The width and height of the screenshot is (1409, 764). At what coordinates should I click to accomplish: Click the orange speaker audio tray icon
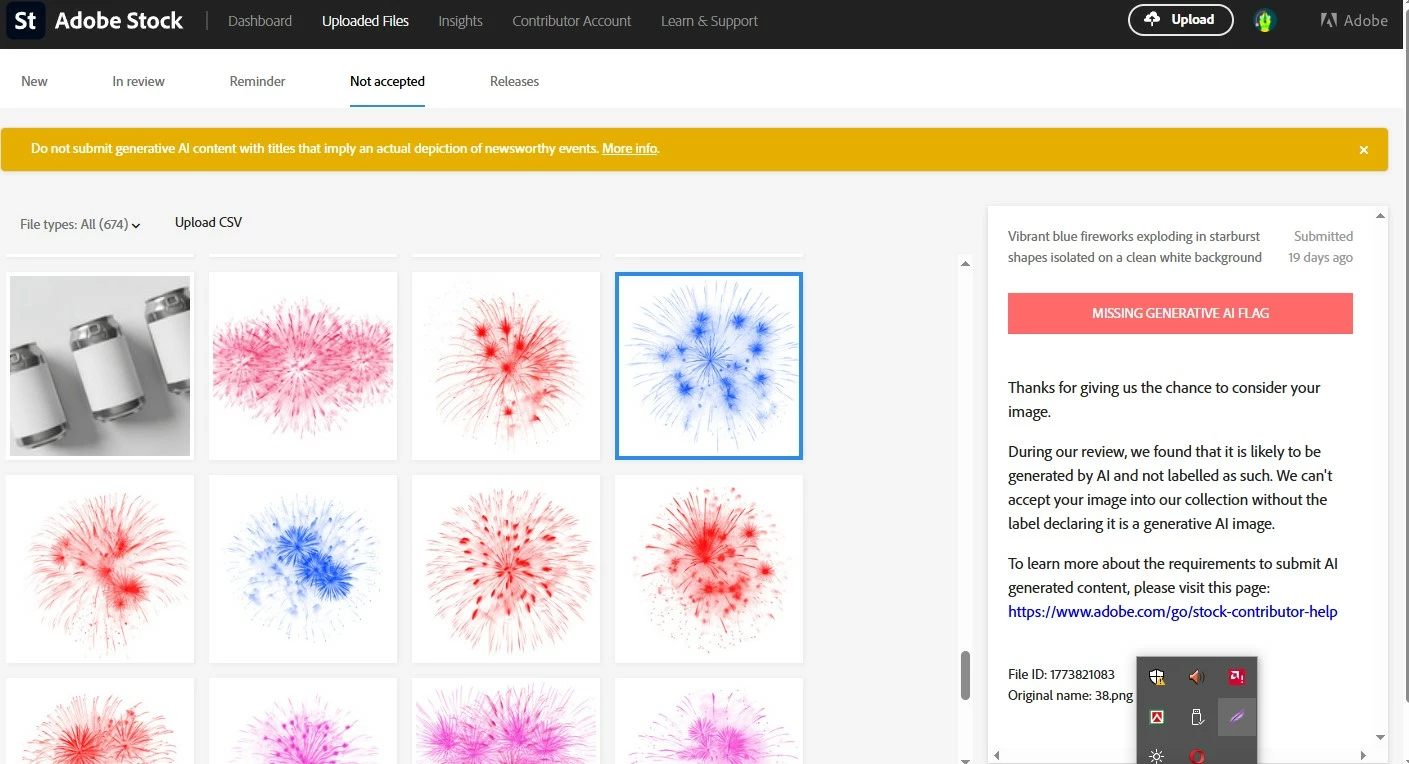coord(1197,677)
